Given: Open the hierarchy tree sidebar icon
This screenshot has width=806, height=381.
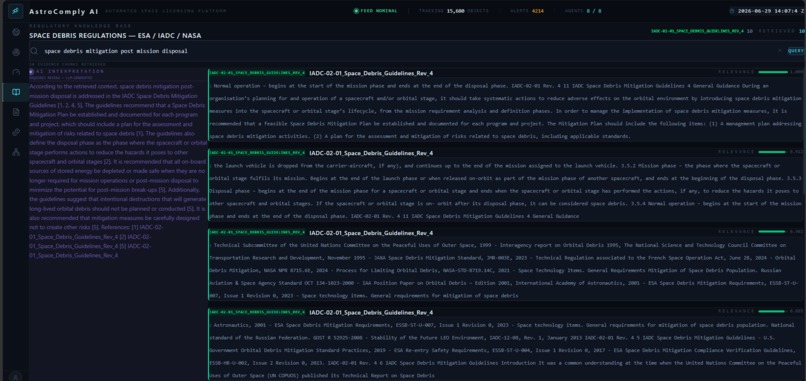Looking at the screenshot, I should [x=16, y=152].
